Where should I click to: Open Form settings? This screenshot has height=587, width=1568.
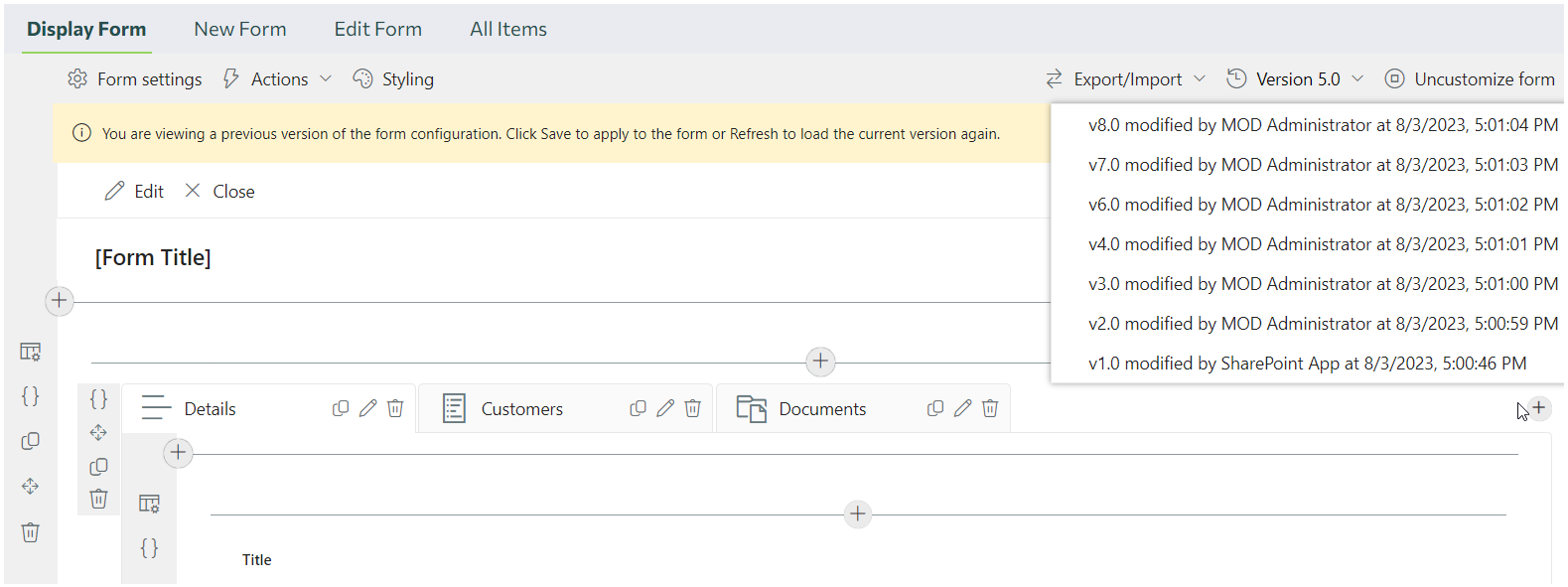click(x=135, y=79)
